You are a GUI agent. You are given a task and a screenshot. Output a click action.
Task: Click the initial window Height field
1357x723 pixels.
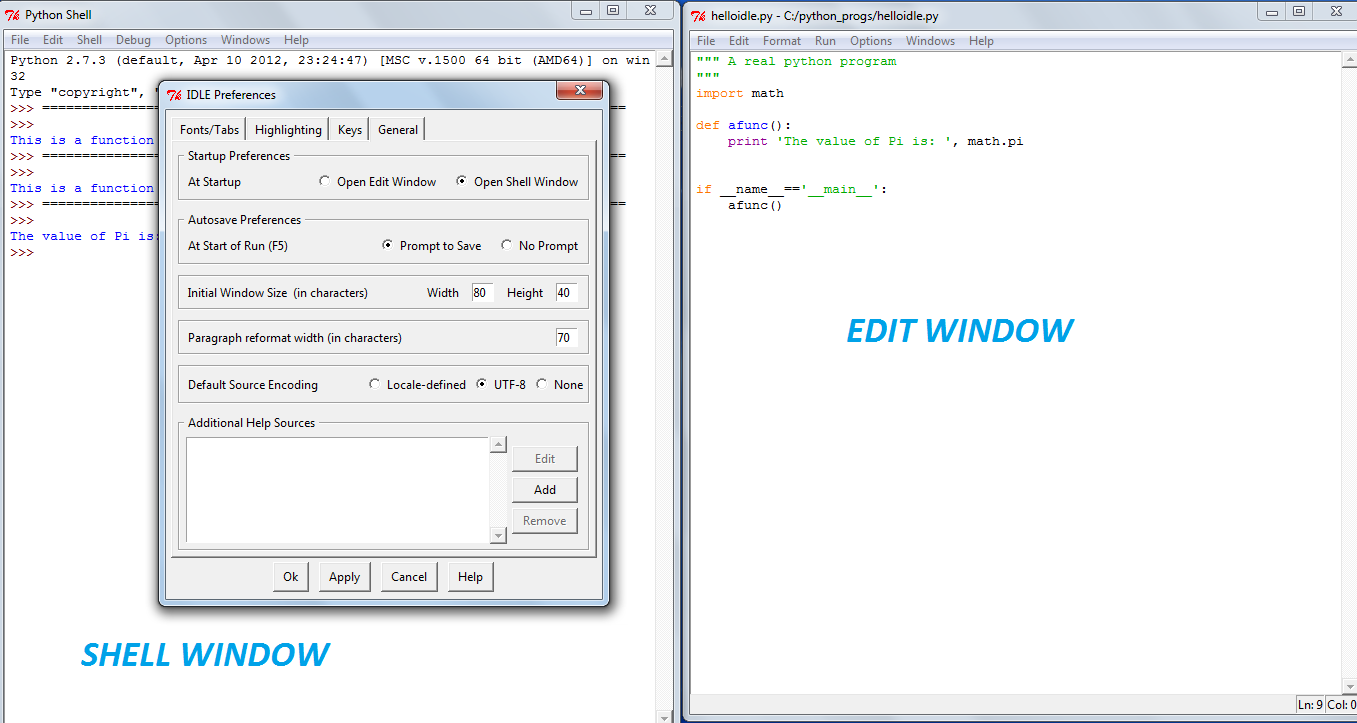coord(566,293)
